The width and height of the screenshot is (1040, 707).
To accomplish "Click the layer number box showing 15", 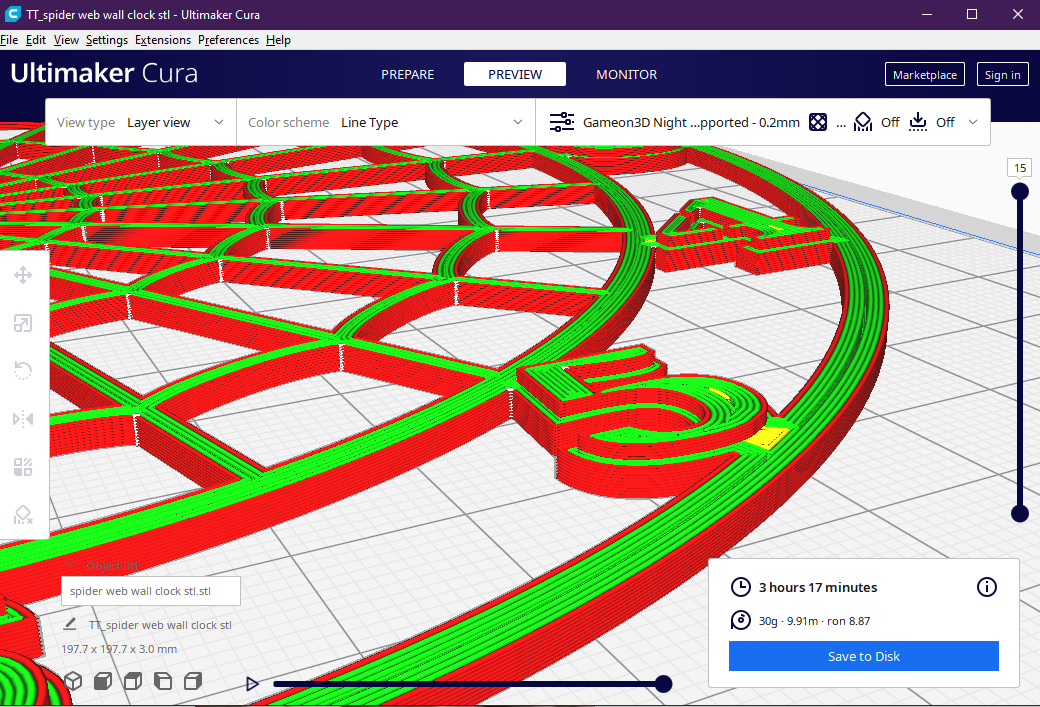I will point(1020,168).
